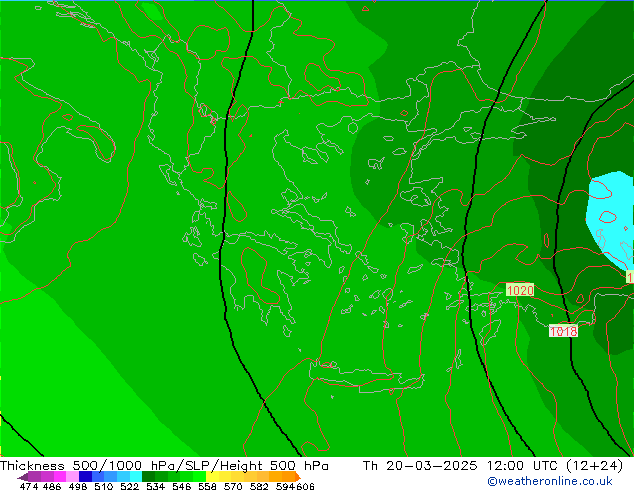Click legend value 498
This screenshot has height=490, width=634.
[78, 486]
